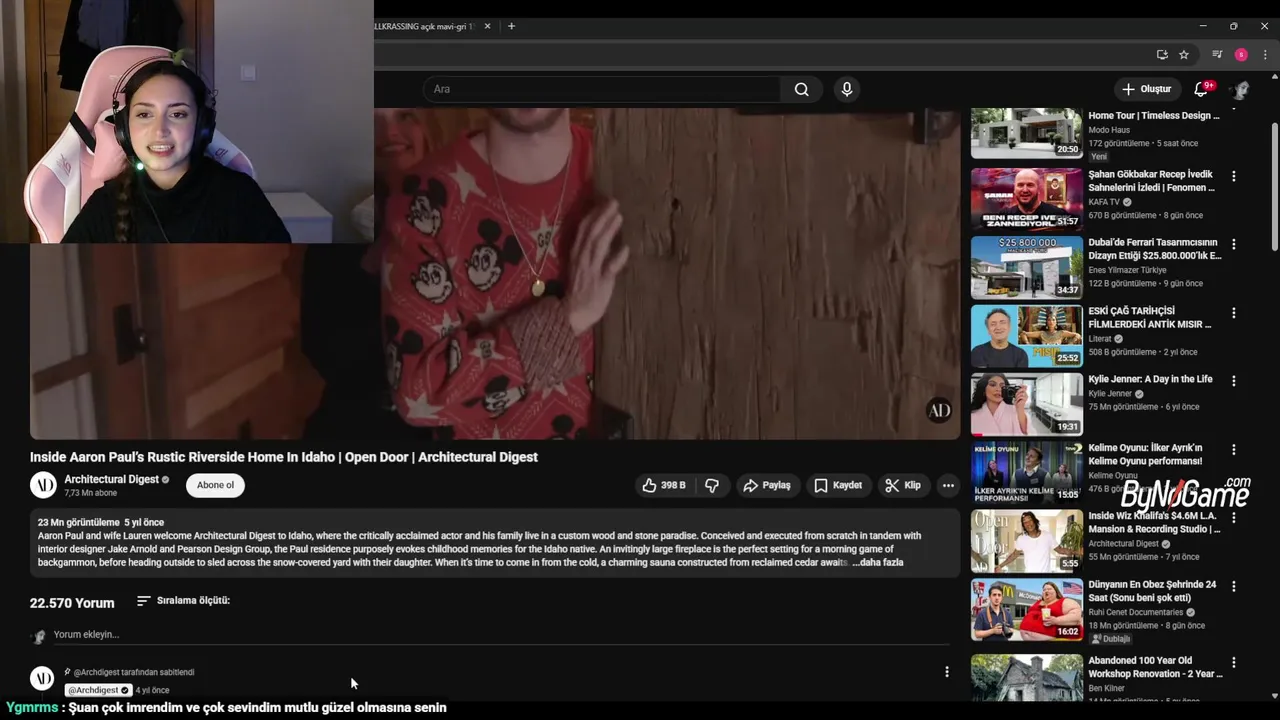Screen dimensions: 1280x720
Task: Click the install app icon in address bar
Action: (x=1162, y=54)
